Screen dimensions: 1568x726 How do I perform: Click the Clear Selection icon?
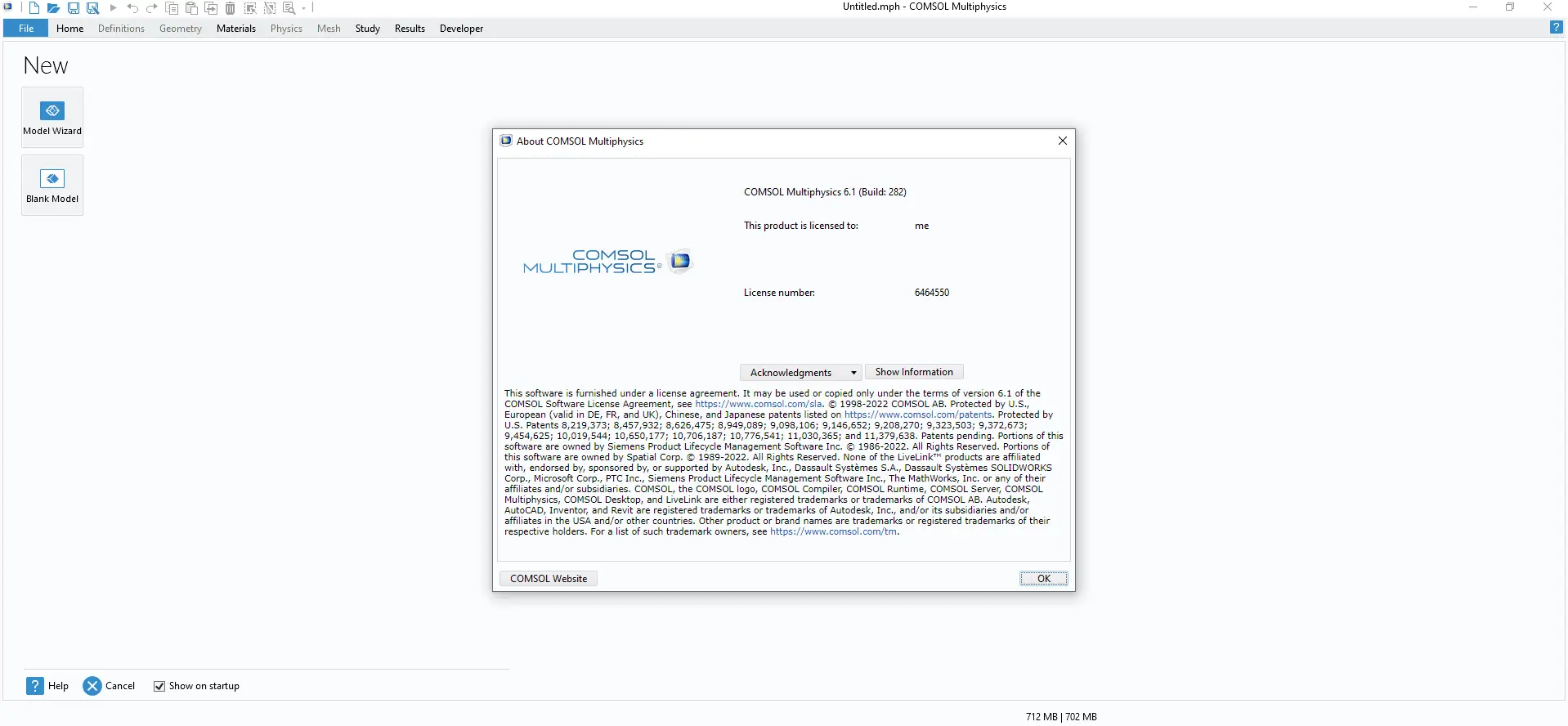click(270, 8)
